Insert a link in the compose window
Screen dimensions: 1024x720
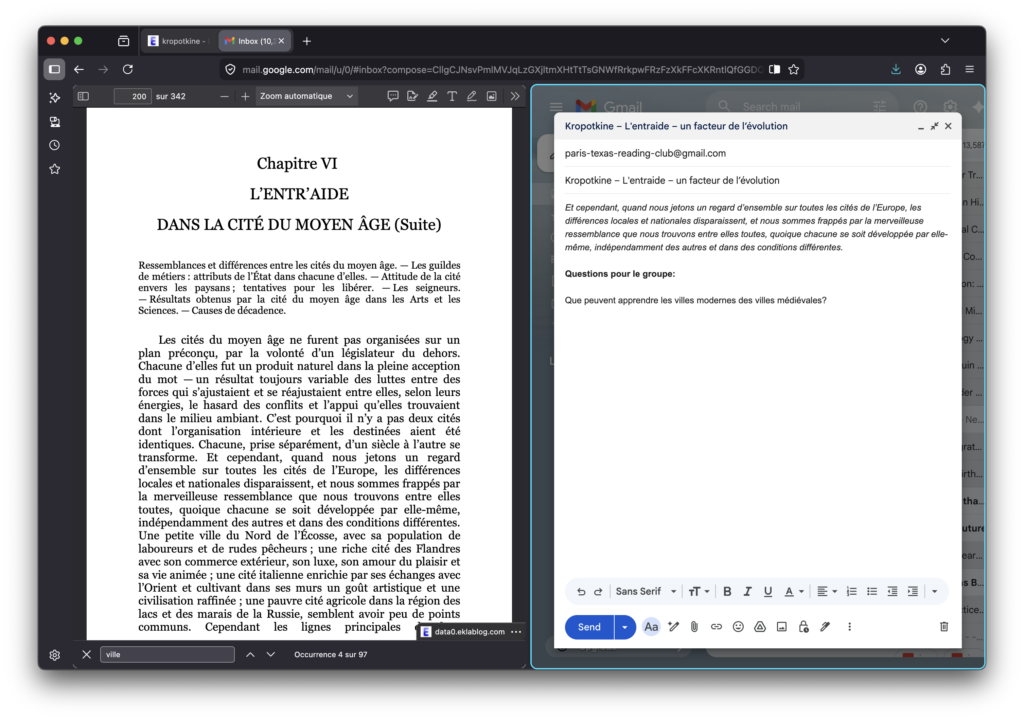(715, 627)
